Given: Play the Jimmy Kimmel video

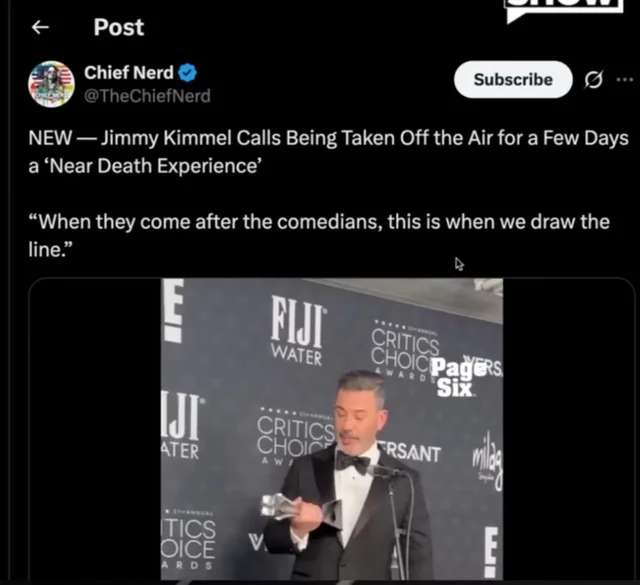Looking at the screenshot, I should point(332,429).
